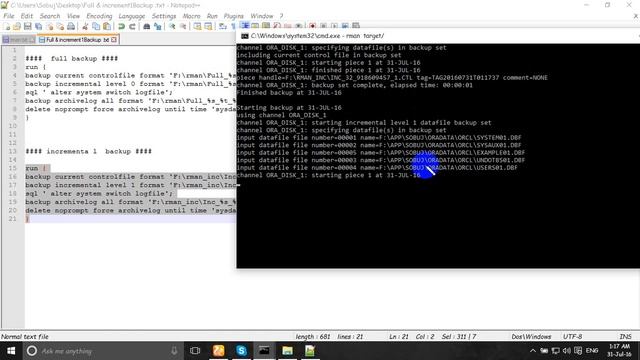Click the cmd.exe window title bar icon
Screen dimensions: 640x360
point(244,36)
